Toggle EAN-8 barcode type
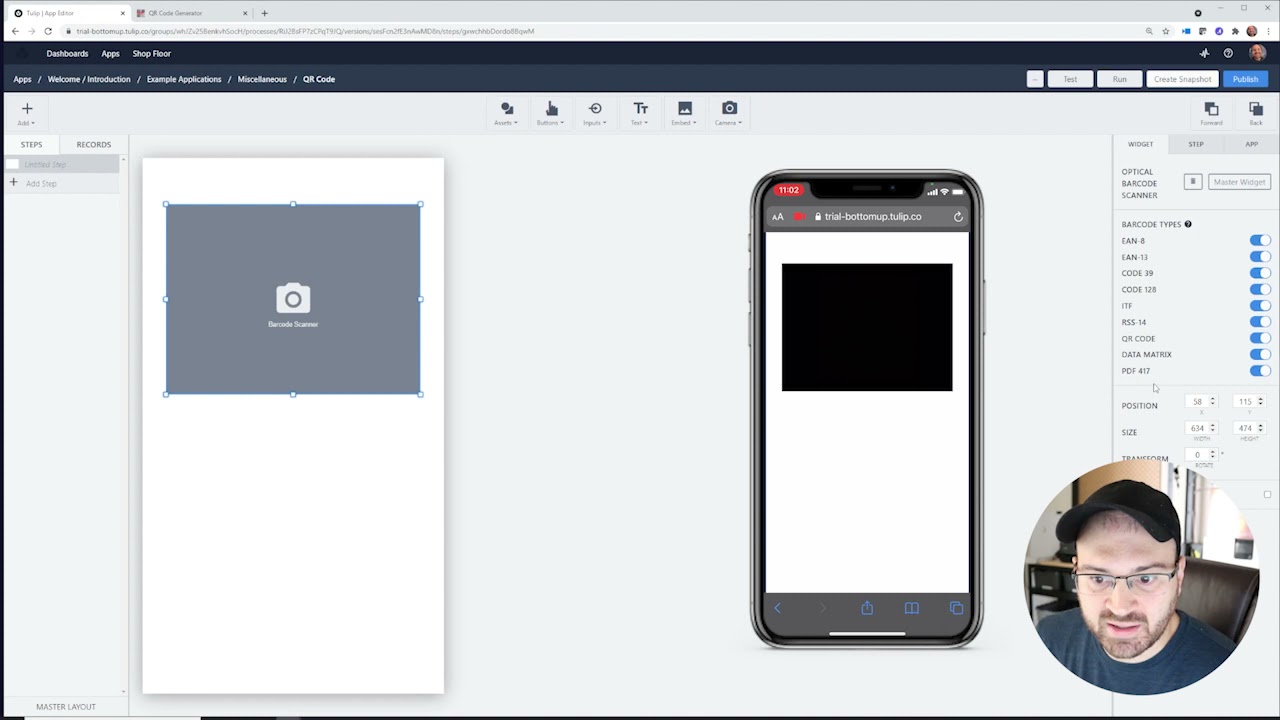1280x720 pixels. [x=1260, y=241]
